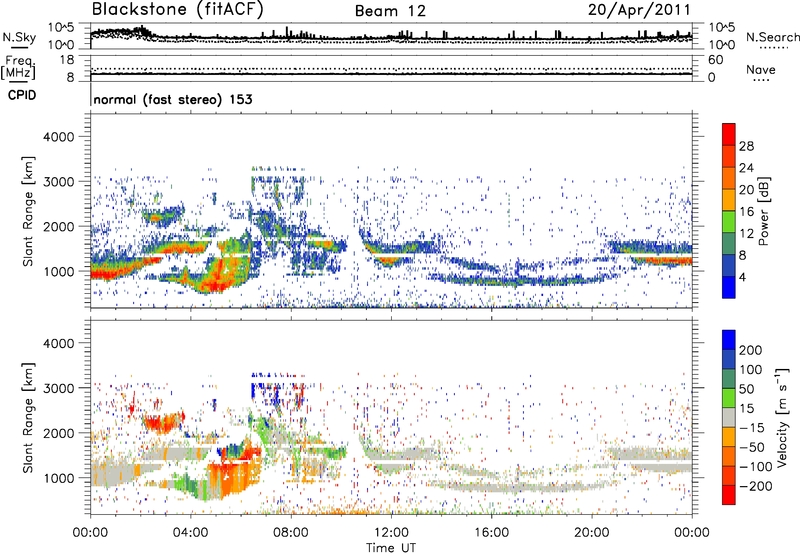Screen dimensions: 800x554
Task: Click the '4000' tick in power panel
Action: [x=59, y=137]
